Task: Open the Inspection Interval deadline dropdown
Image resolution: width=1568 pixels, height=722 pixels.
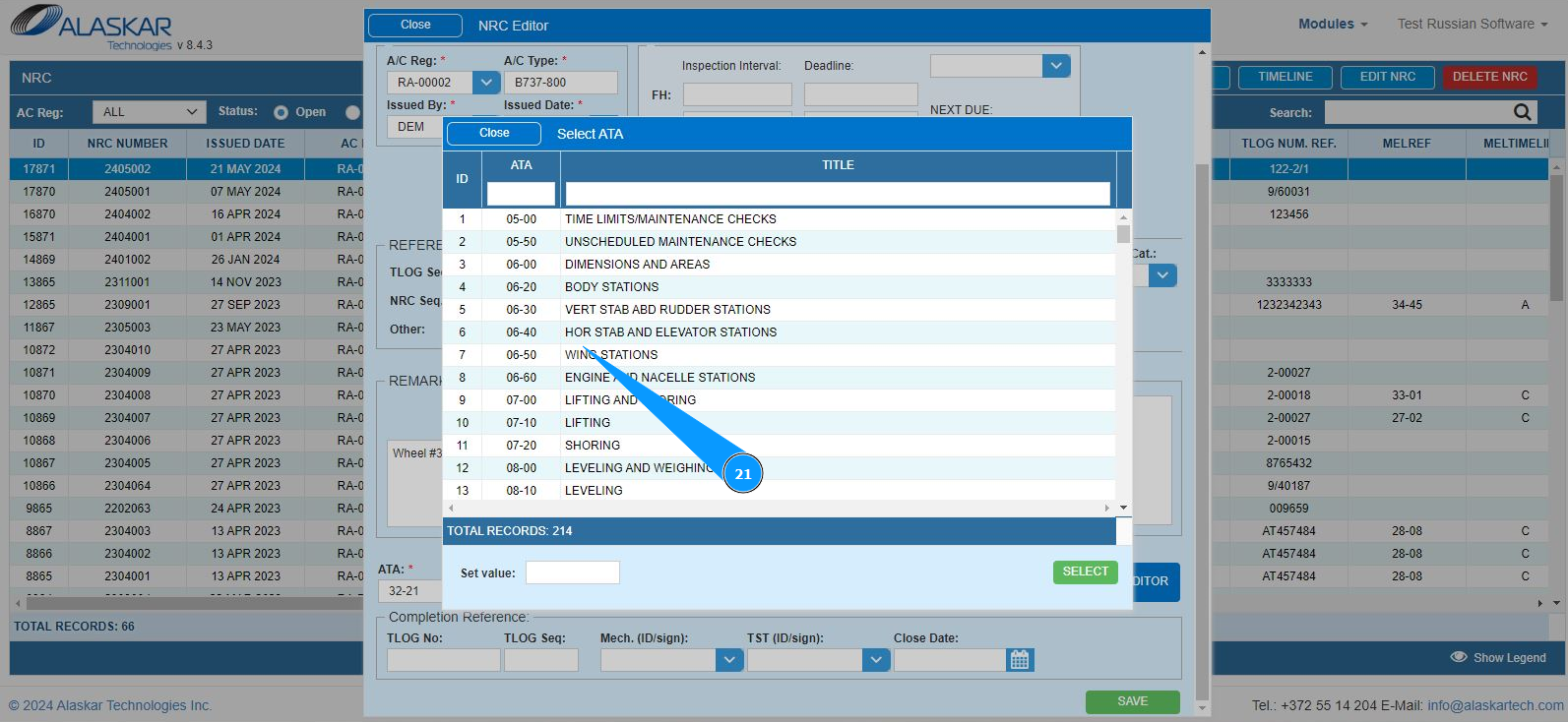Action: (1056, 66)
